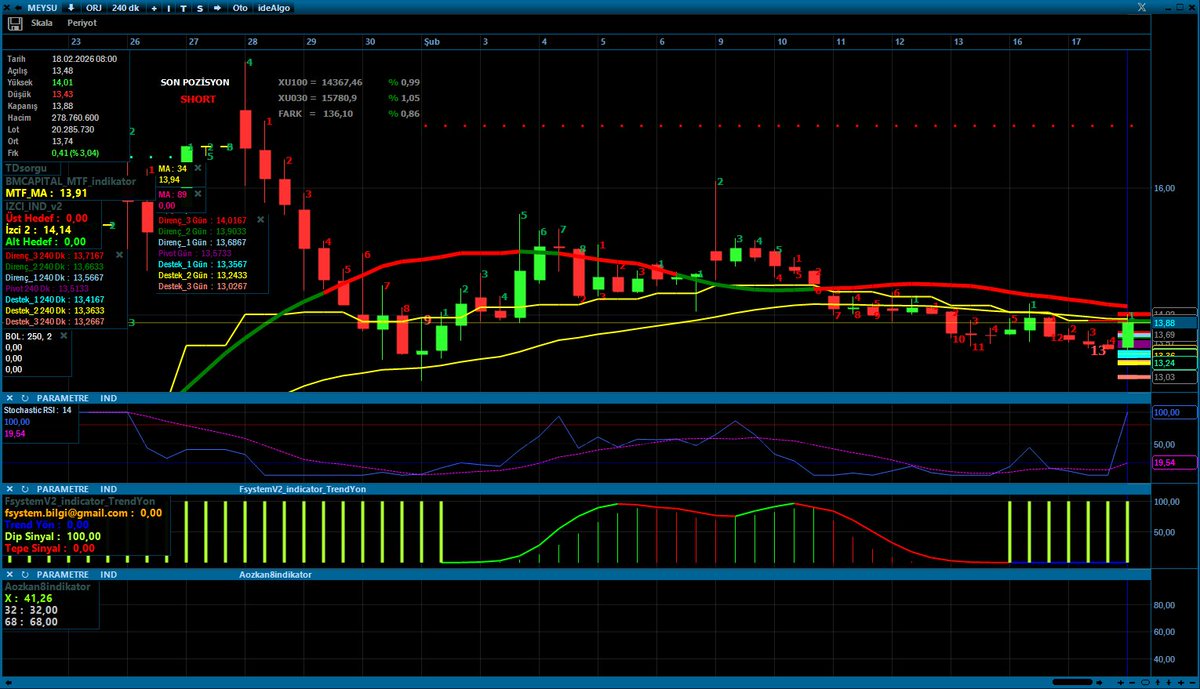Click the Şub month label on the date axis
Viewport: 1200px width, 689px height.
(432, 42)
